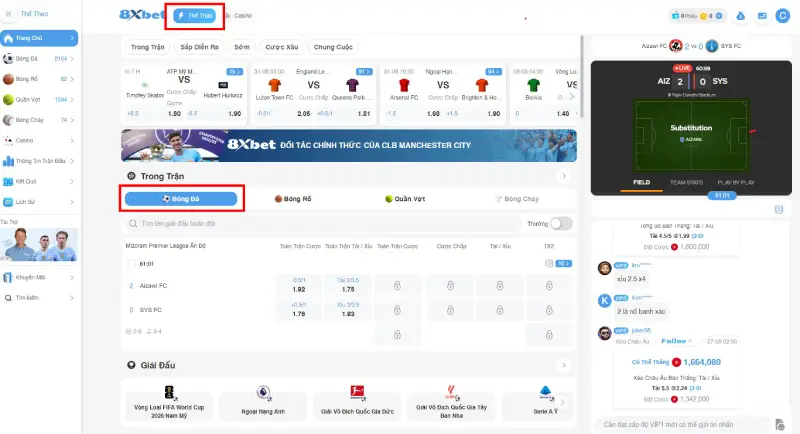Toggle the Thưởng switch
The image size is (800, 434).
[561, 223]
